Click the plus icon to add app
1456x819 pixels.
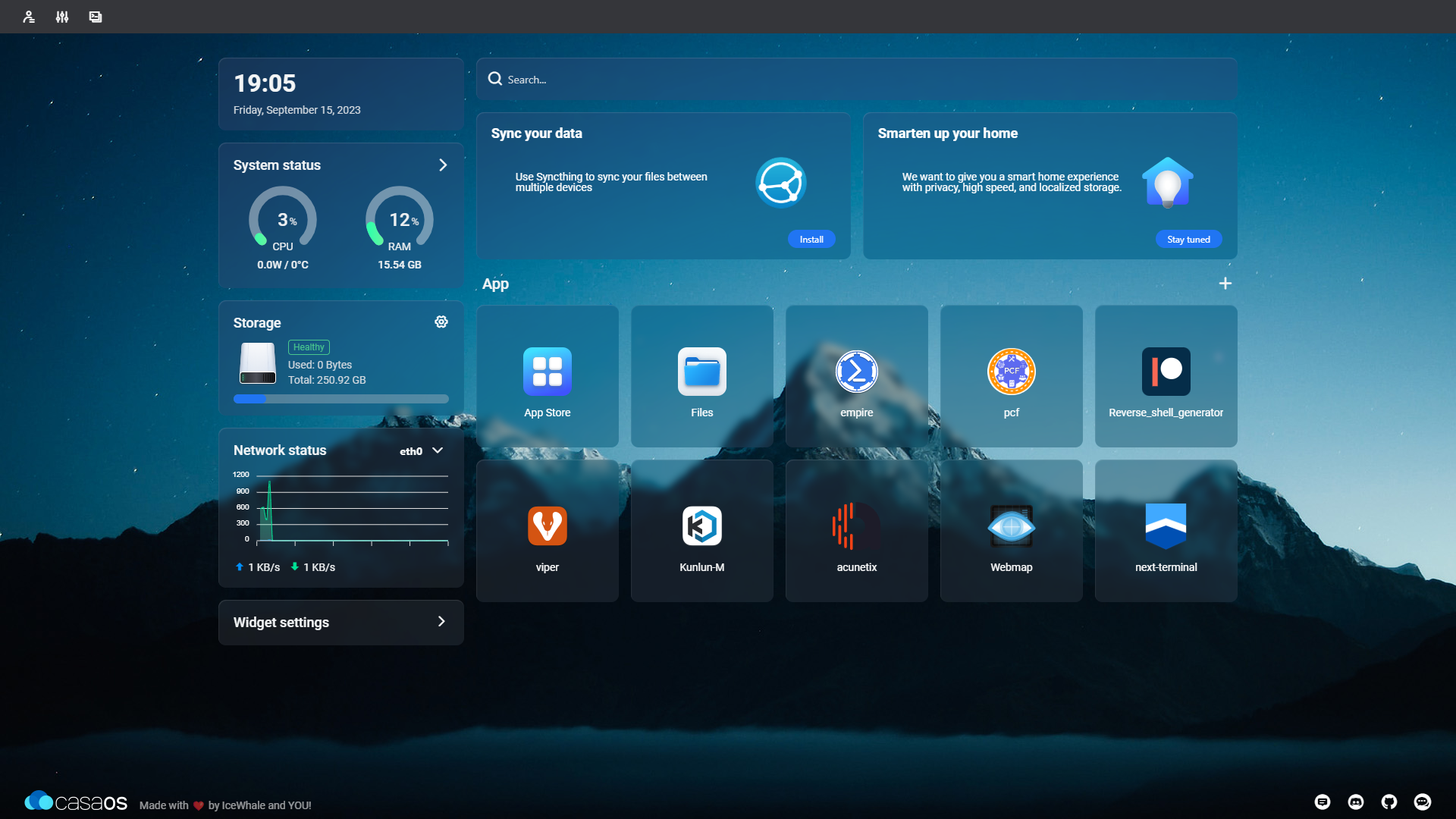[1225, 284]
